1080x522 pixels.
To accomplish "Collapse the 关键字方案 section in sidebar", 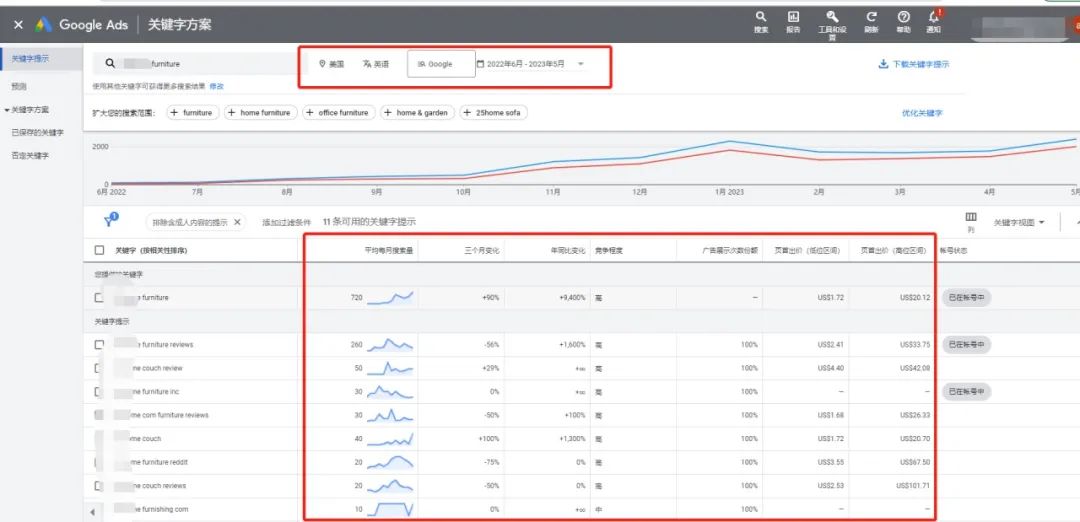I will click(7, 110).
